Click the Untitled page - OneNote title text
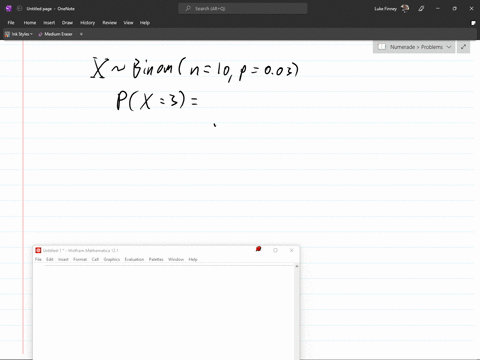 pyautogui.click(x=51, y=9)
